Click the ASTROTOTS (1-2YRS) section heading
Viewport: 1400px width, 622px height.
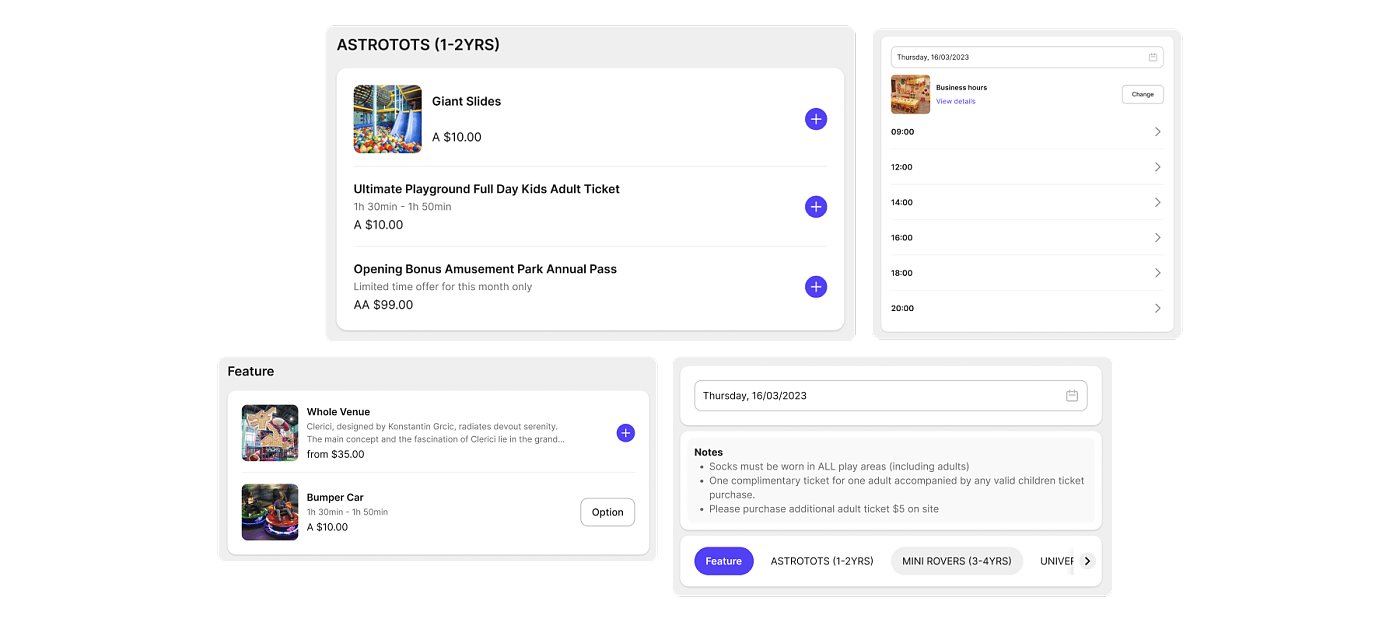418,45
